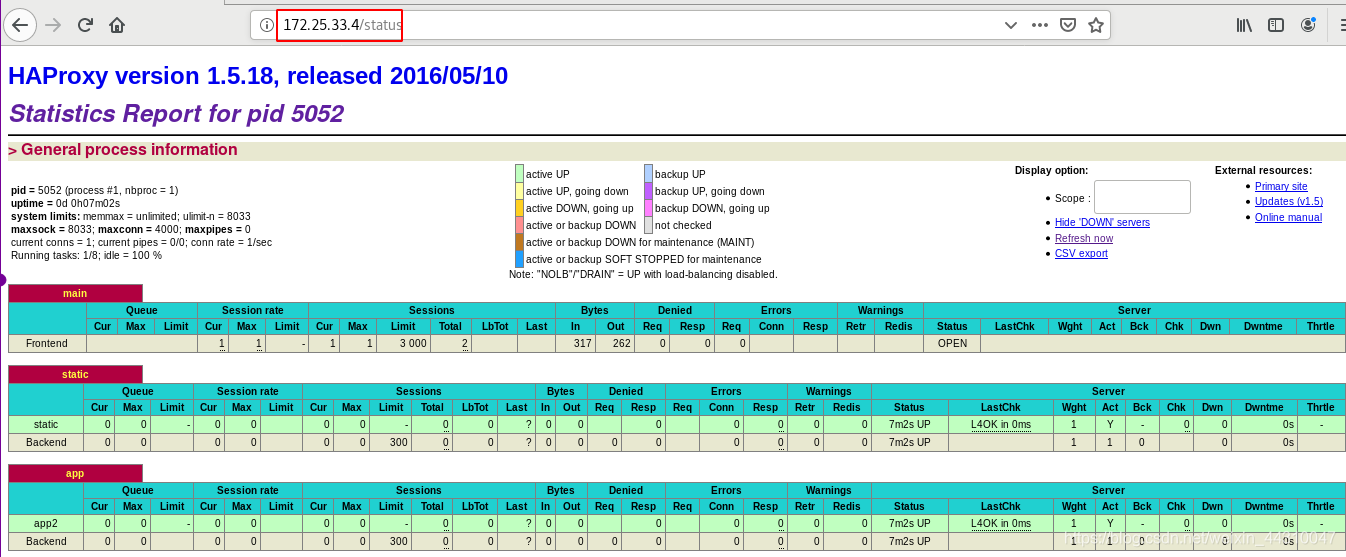1346x557 pixels.
Task: Click the Session rate header in main table
Action: point(253,310)
